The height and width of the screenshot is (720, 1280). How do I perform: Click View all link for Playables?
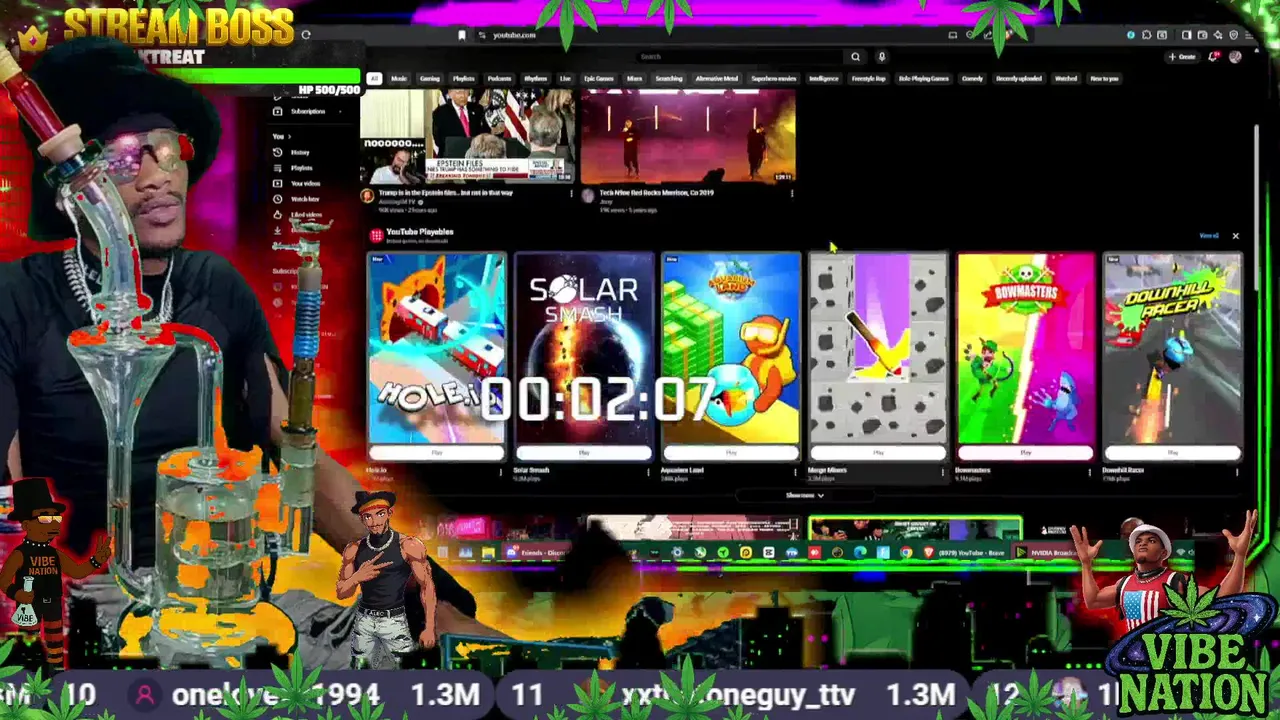click(x=1209, y=236)
